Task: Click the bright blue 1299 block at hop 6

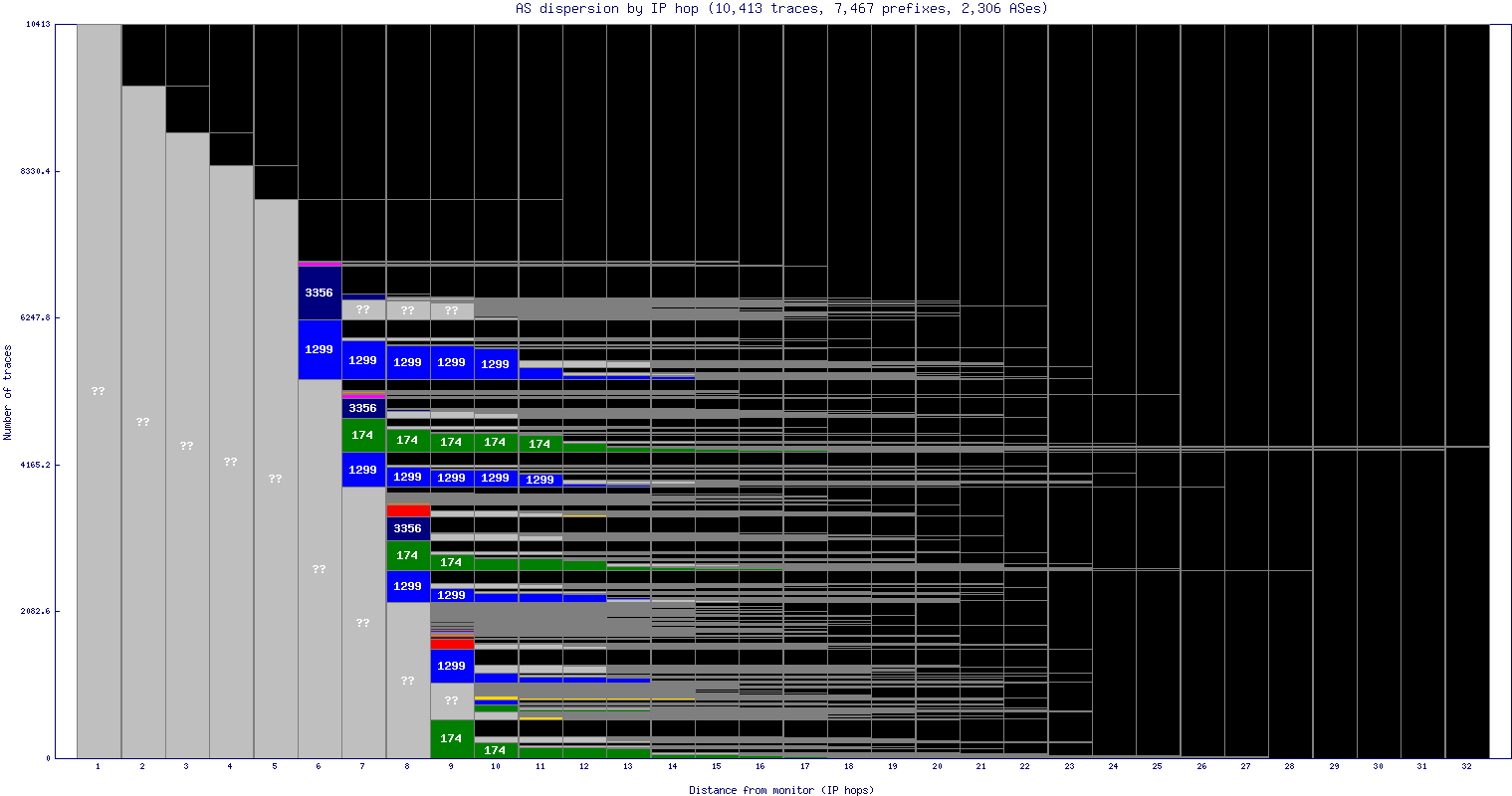Action: [x=319, y=349]
